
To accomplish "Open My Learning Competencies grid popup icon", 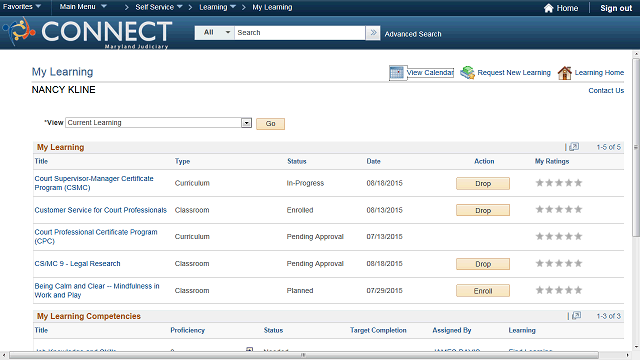I will (x=576, y=316).
